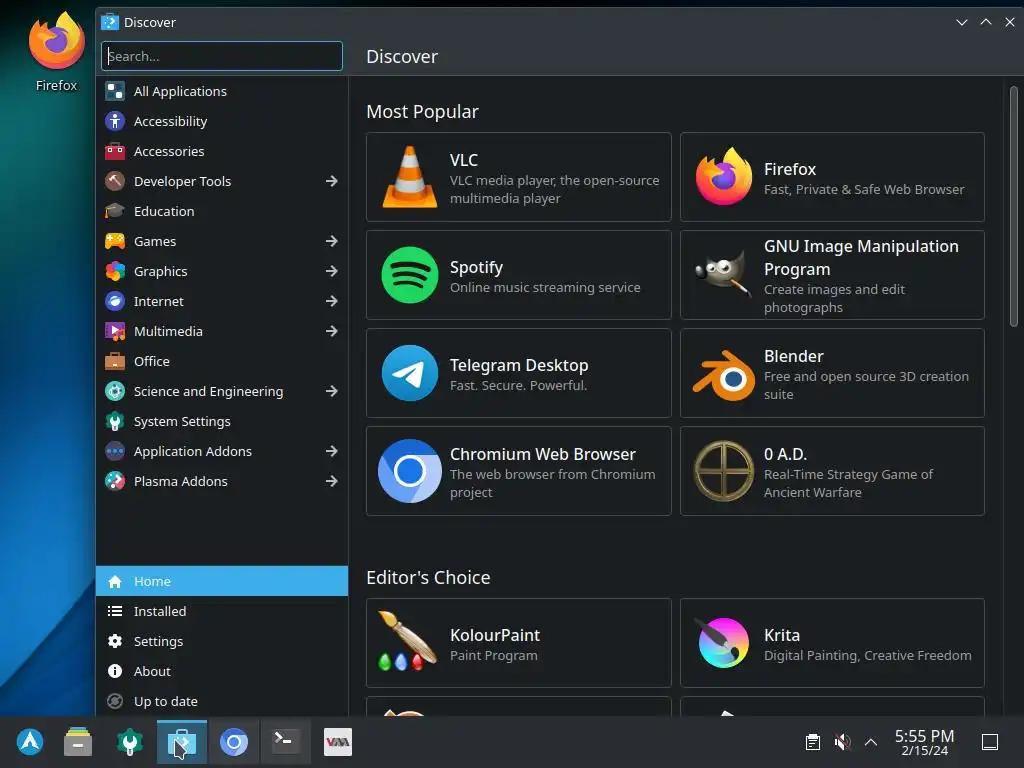Click the vertical scrollbar of app list
The width and height of the screenshot is (1024, 768).
coord(1014,206)
